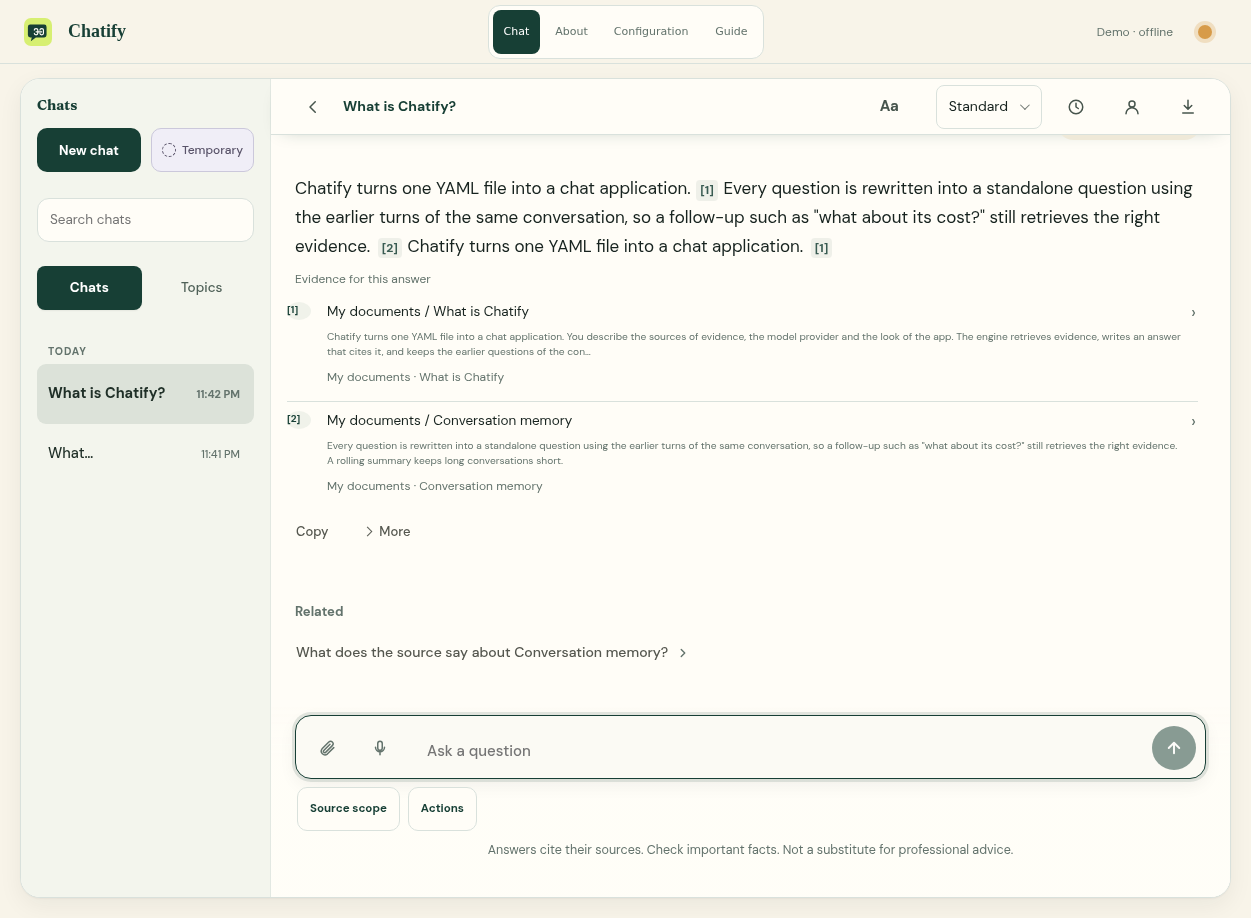Click My documents · What is Chatify source line

tap(415, 377)
